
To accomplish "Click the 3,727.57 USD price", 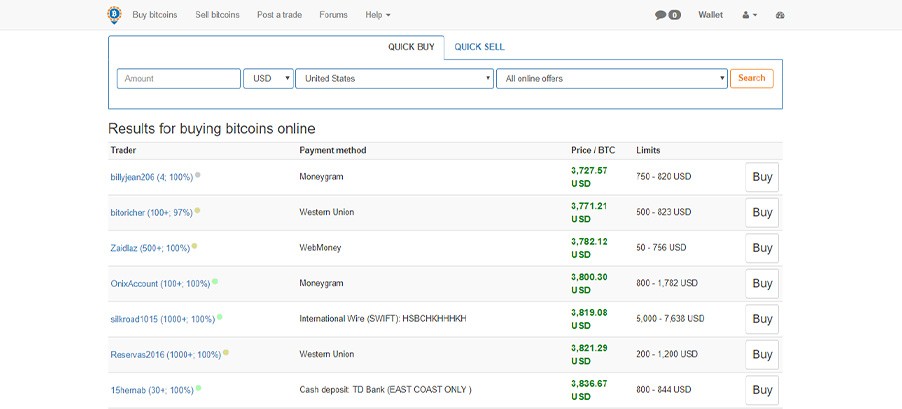I will click(589, 177).
